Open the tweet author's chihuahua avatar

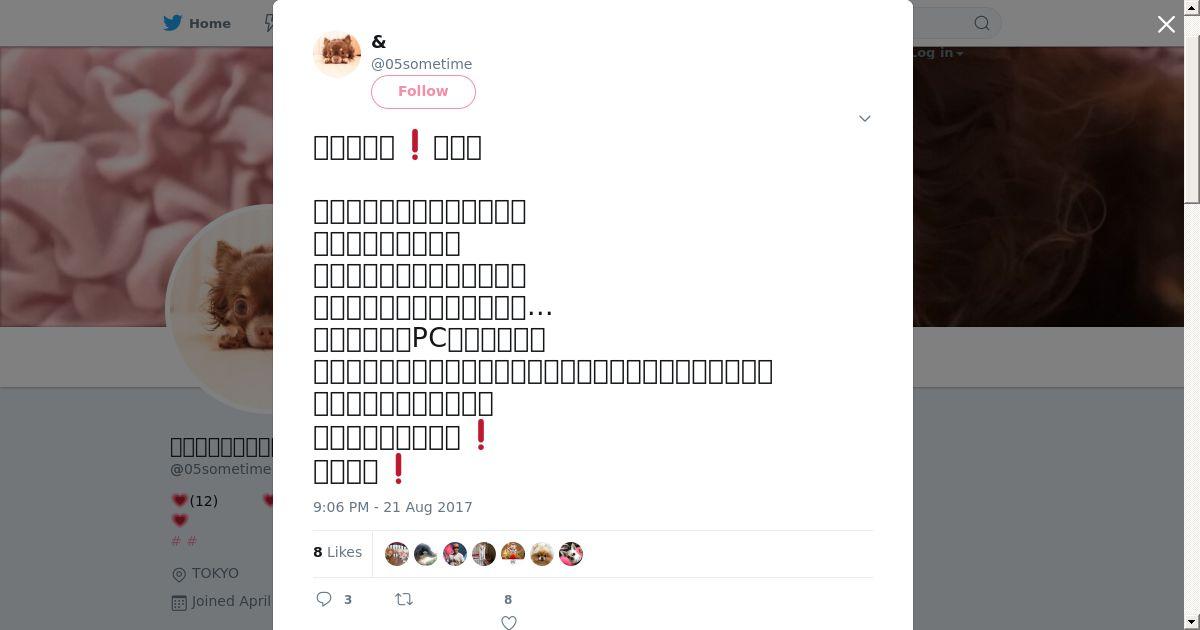point(337,54)
